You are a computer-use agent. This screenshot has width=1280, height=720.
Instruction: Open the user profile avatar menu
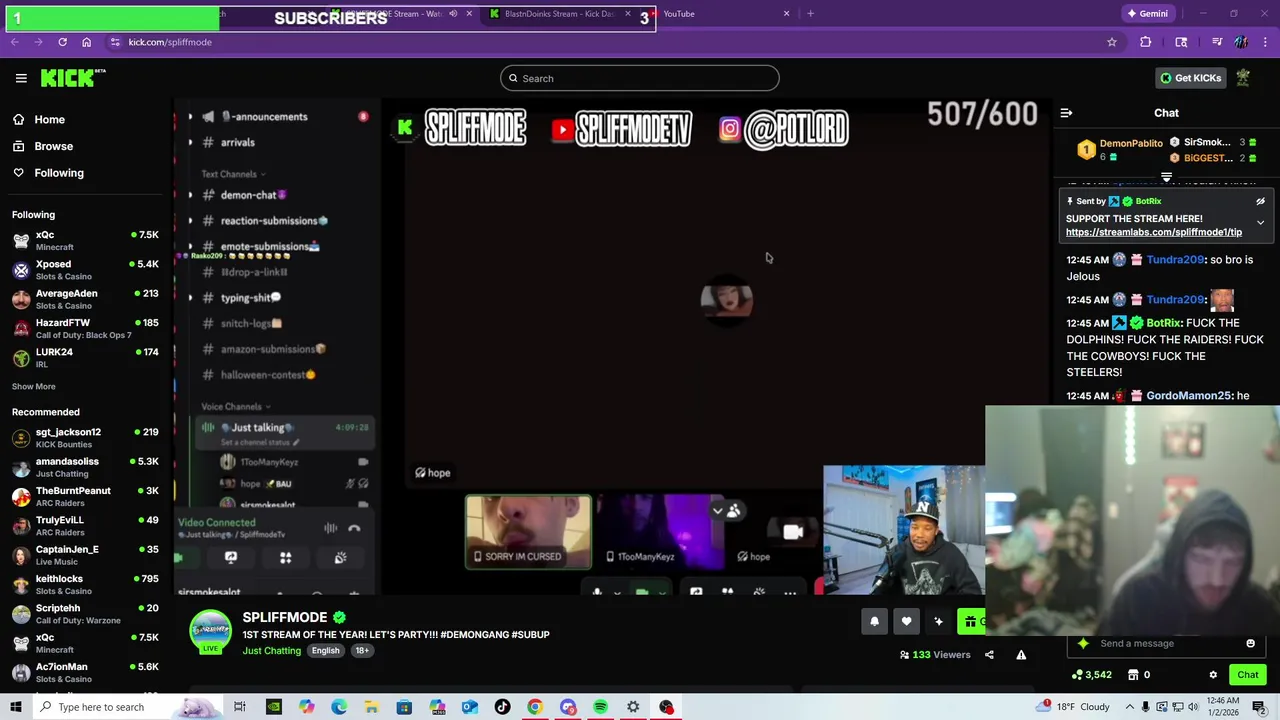click(x=1243, y=78)
